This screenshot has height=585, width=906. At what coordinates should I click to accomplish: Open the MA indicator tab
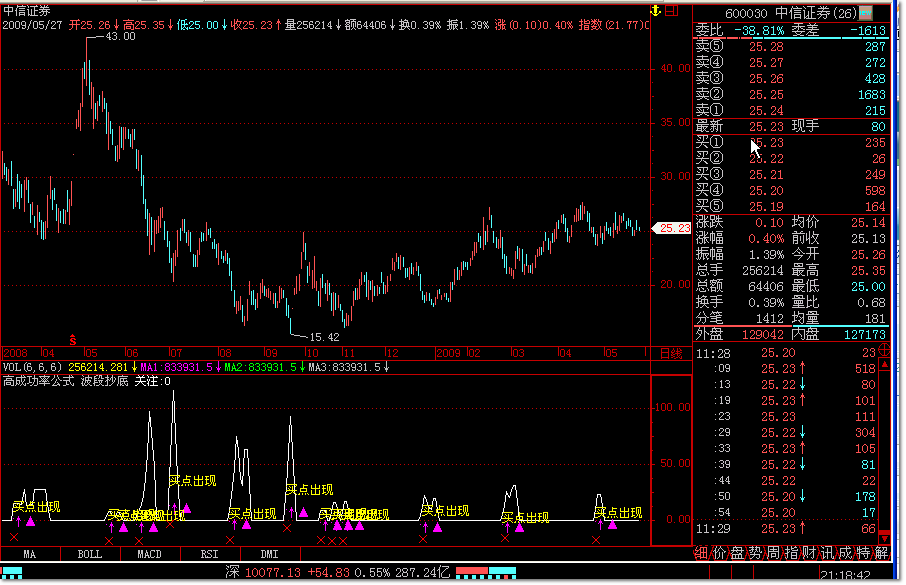pyautogui.click(x=29, y=554)
